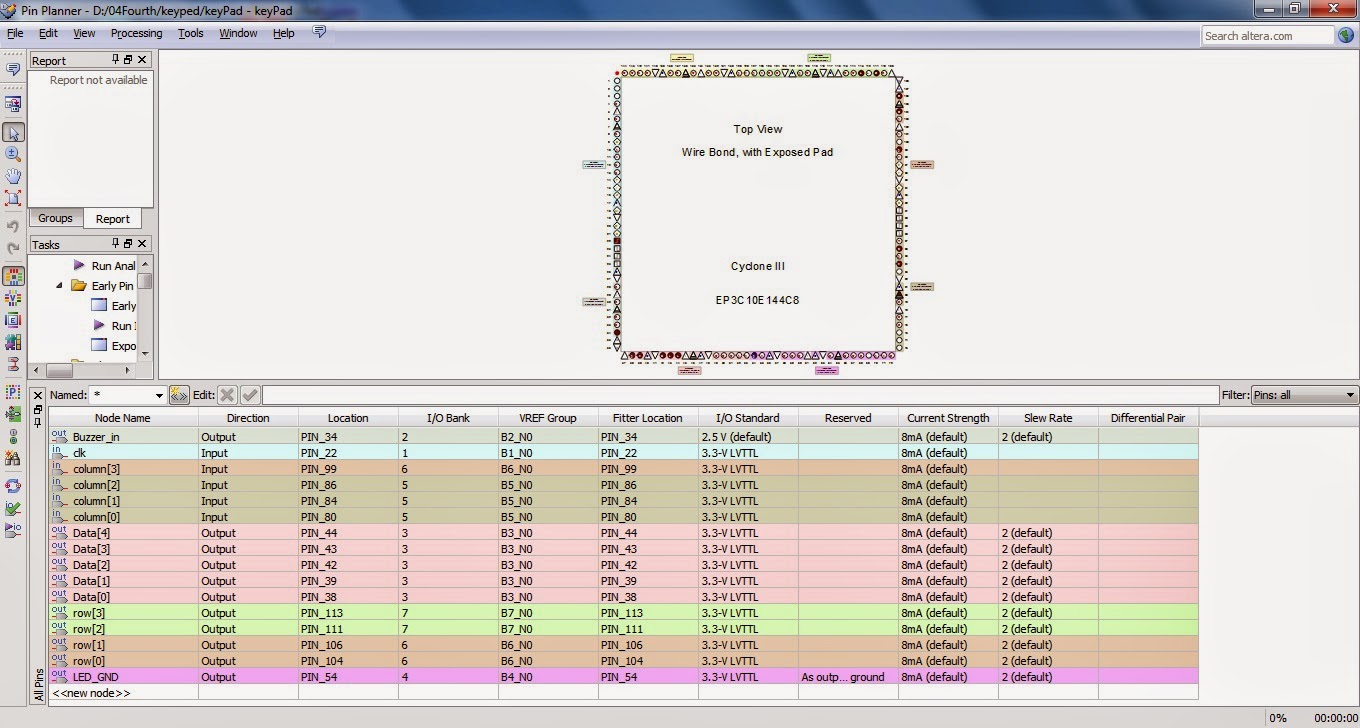1360x728 pixels.
Task: Select the arrow selection tool
Action: tap(13, 131)
